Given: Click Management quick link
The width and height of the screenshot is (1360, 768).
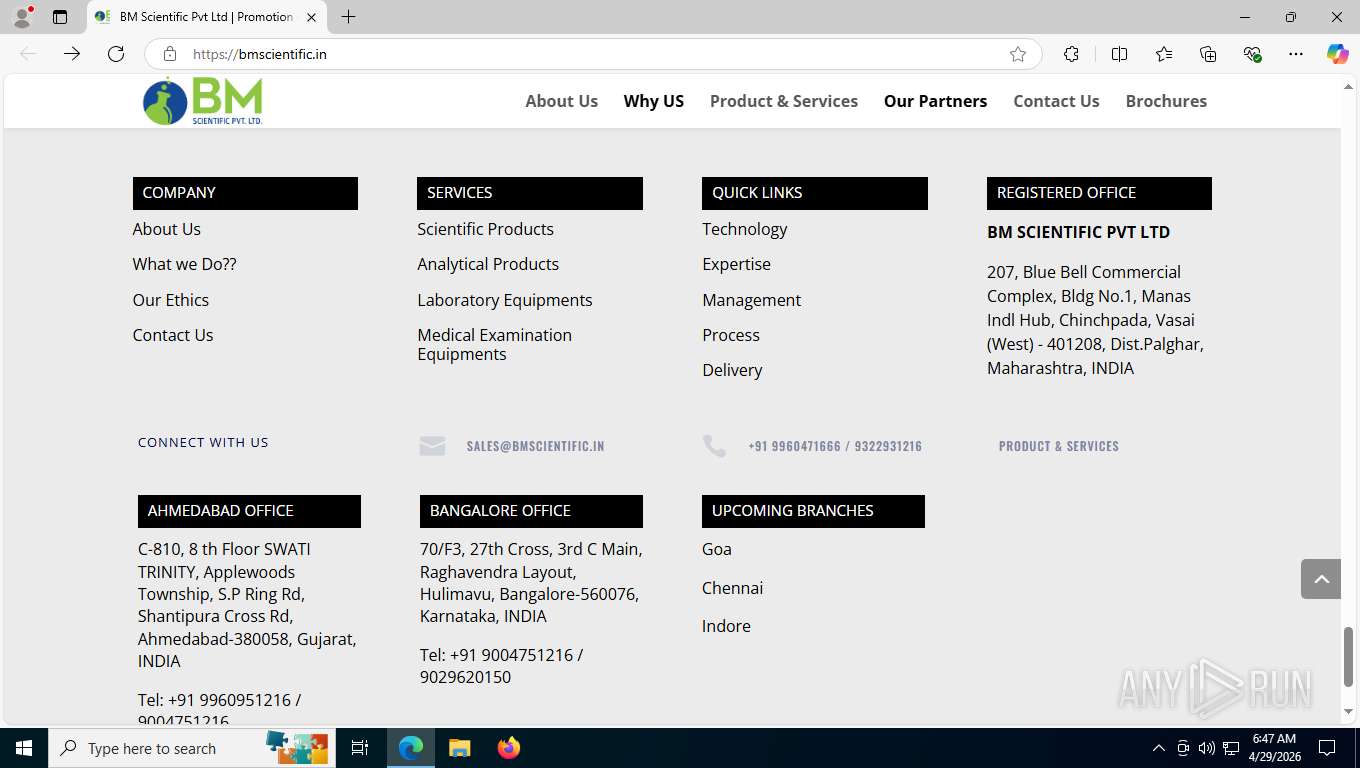Looking at the screenshot, I should 752,300.
